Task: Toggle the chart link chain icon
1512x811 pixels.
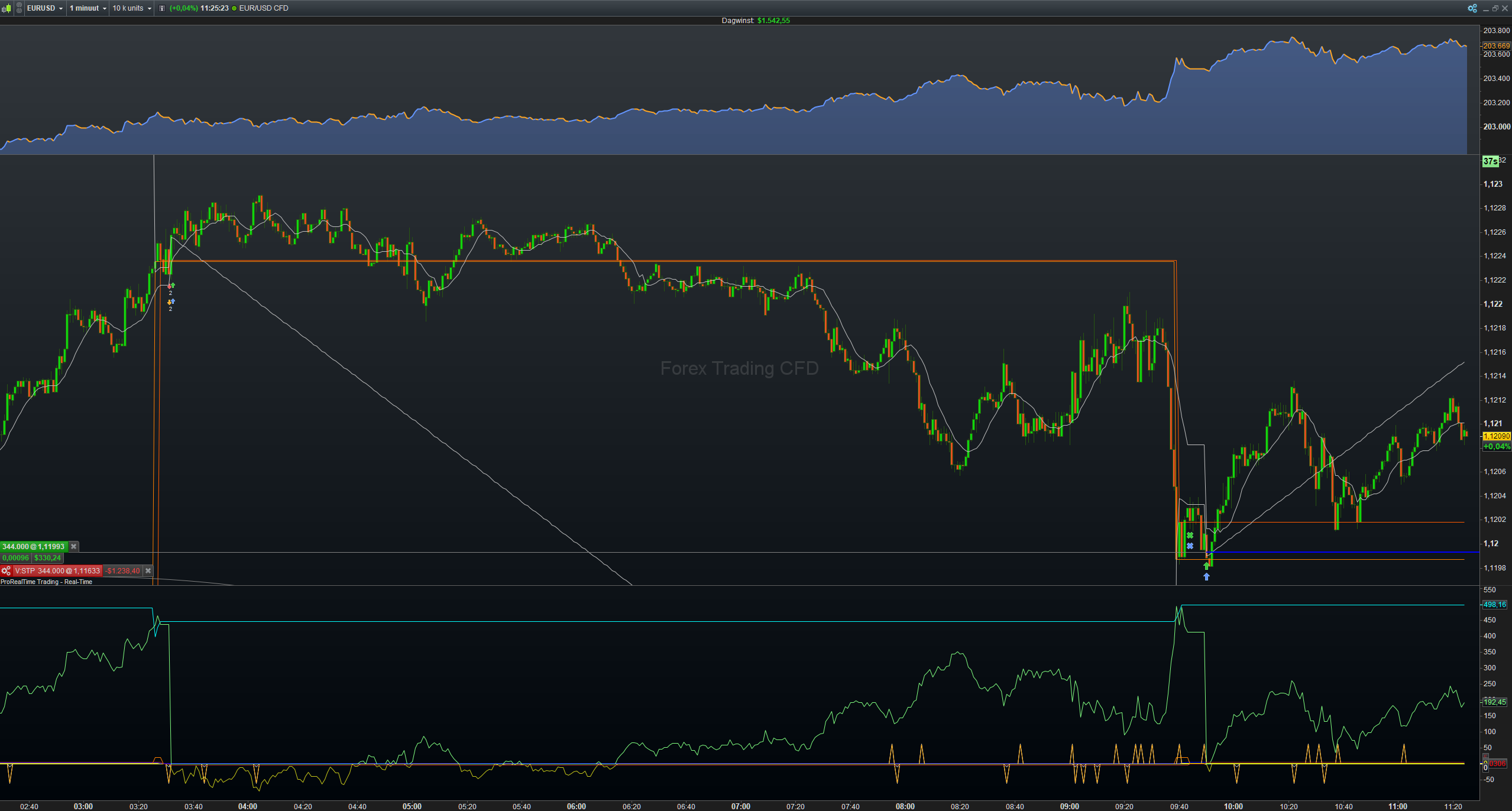Action: pyautogui.click(x=20, y=8)
